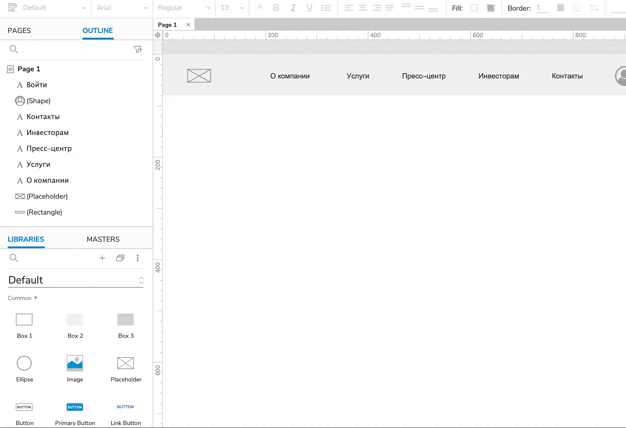Viewport: 626px width, 428px height.
Task: Switch to the OUTLINE tab
Action: [97, 30]
